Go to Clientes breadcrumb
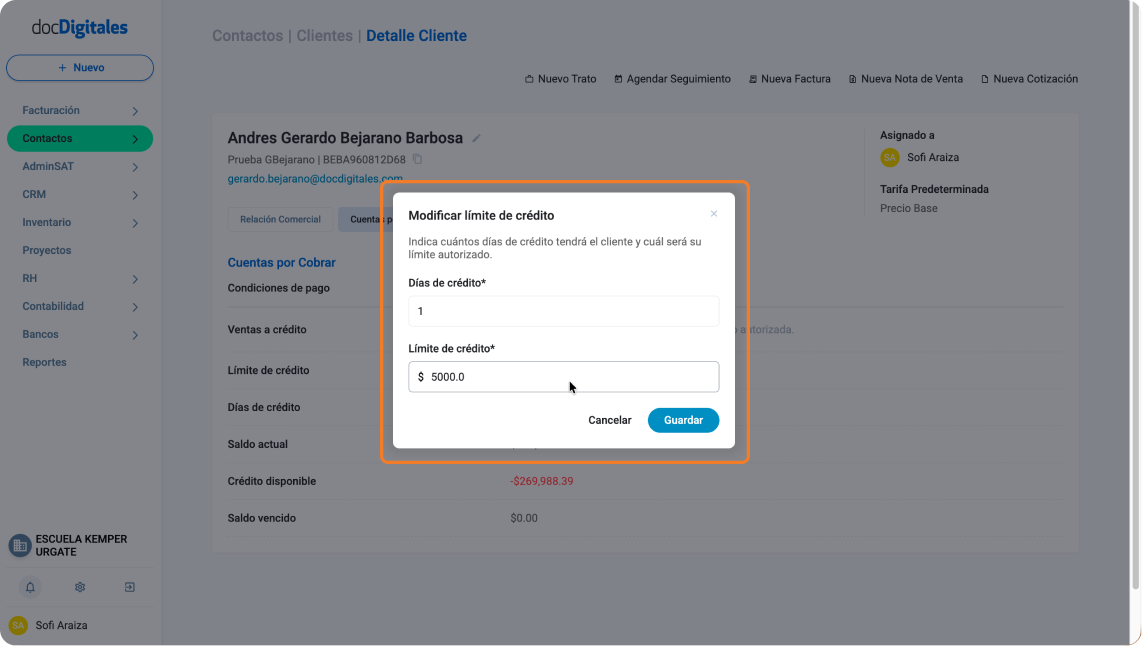 pos(324,36)
